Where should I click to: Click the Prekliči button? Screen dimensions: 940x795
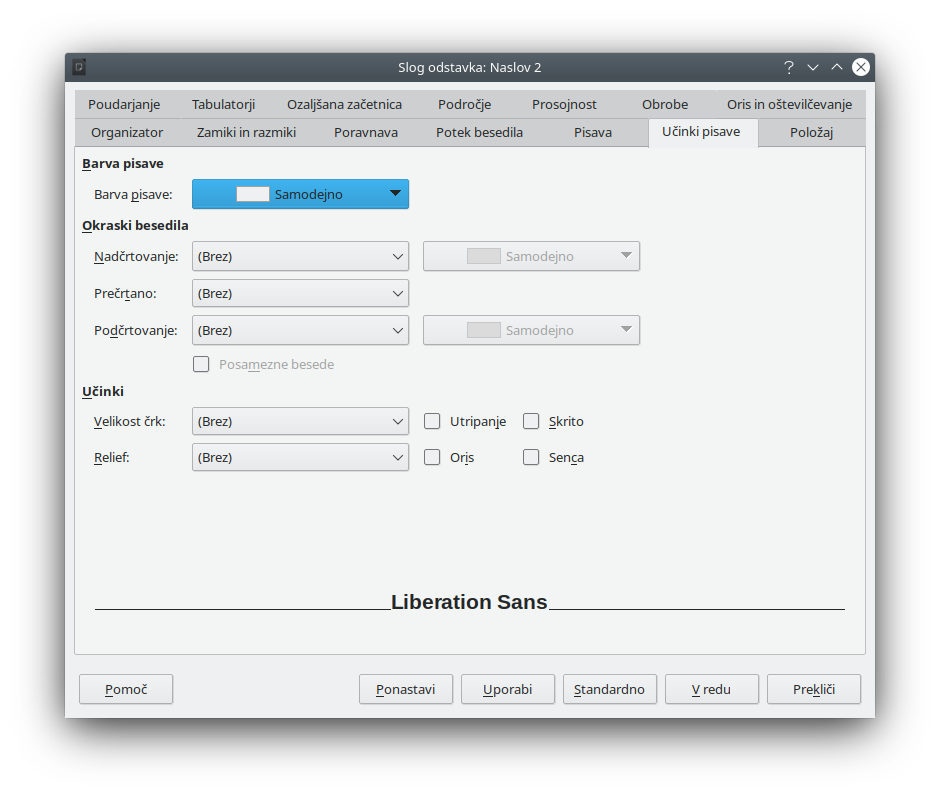pyautogui.click(x=814, y=689)
